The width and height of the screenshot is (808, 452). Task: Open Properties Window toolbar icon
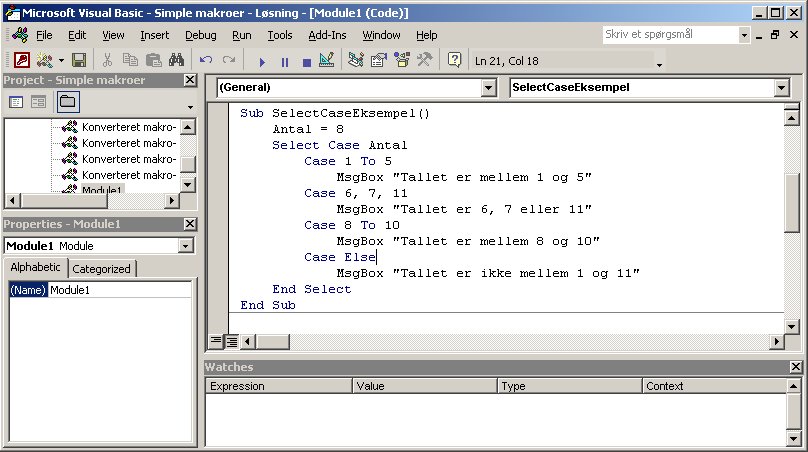pos(379,60)
